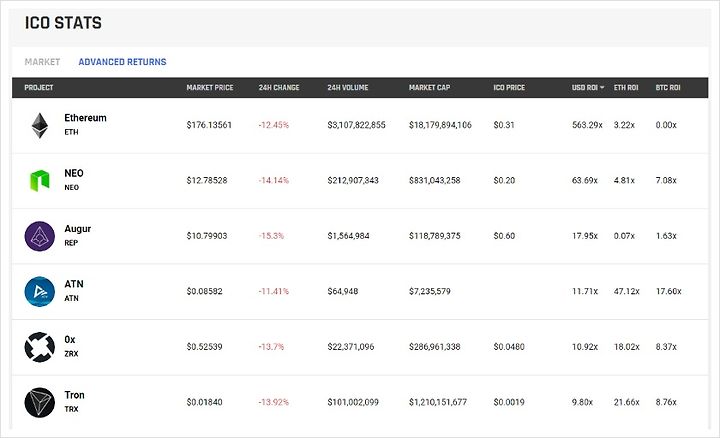Click ATN market cap $7,235,579
This screenshot has height=438, width=720.
pyautogui.click(x=430, y=292)
